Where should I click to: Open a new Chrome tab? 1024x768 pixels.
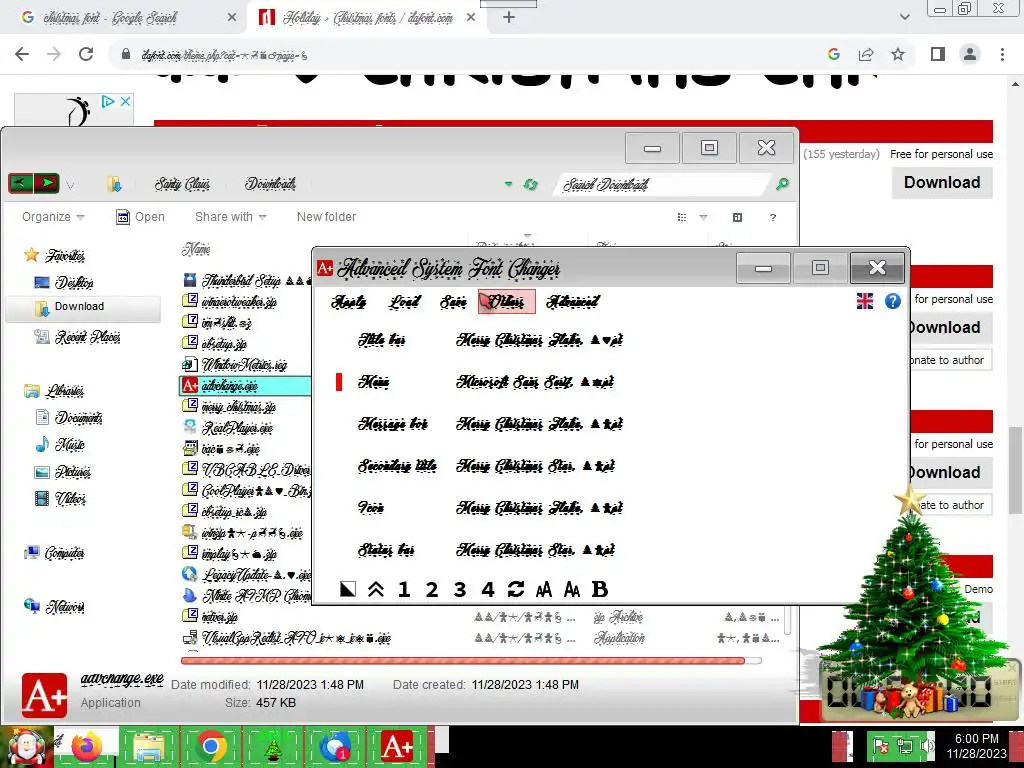click(509, 18)
